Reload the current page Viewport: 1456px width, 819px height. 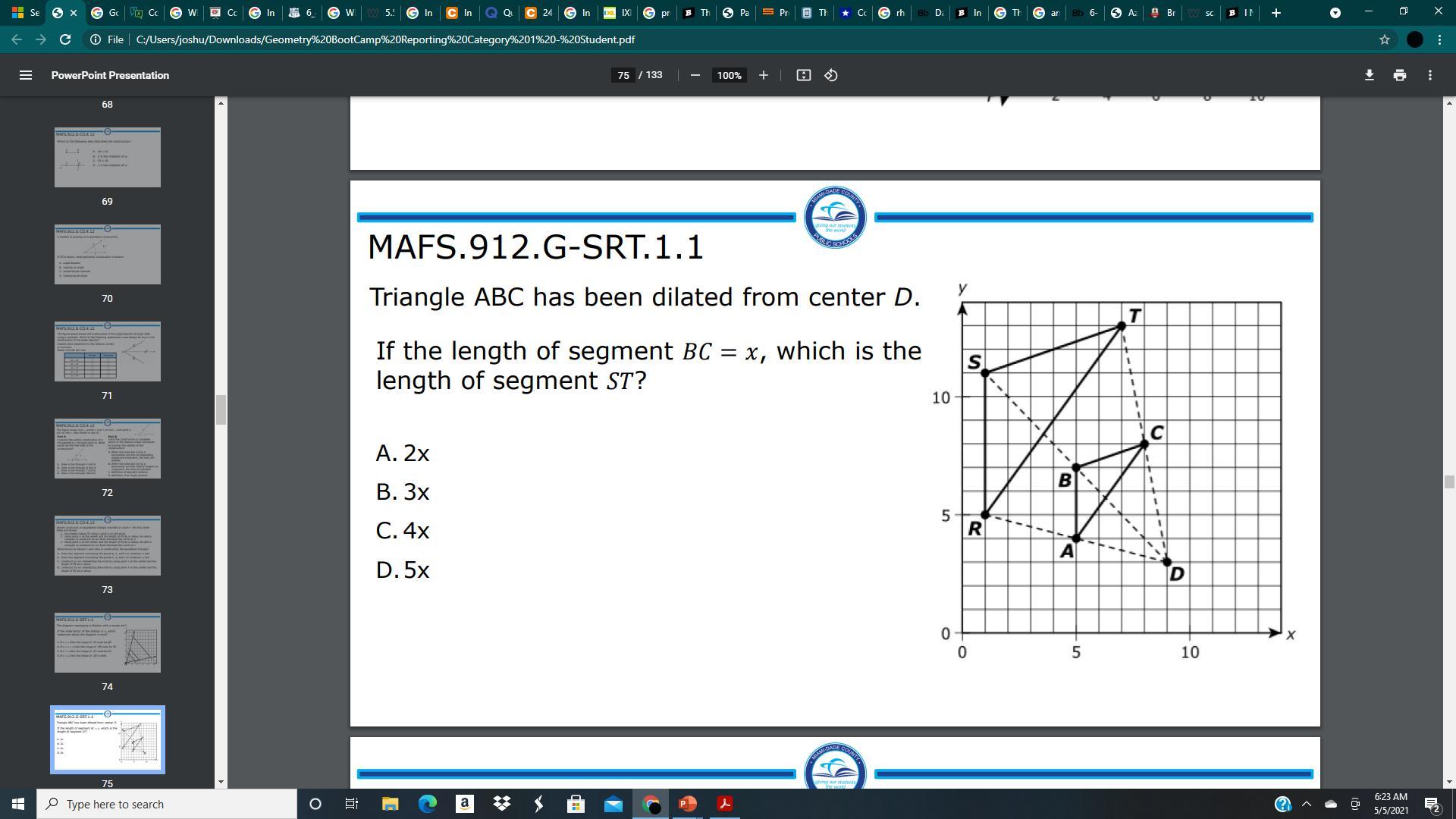pyautogui.click(x=65, y=39)
